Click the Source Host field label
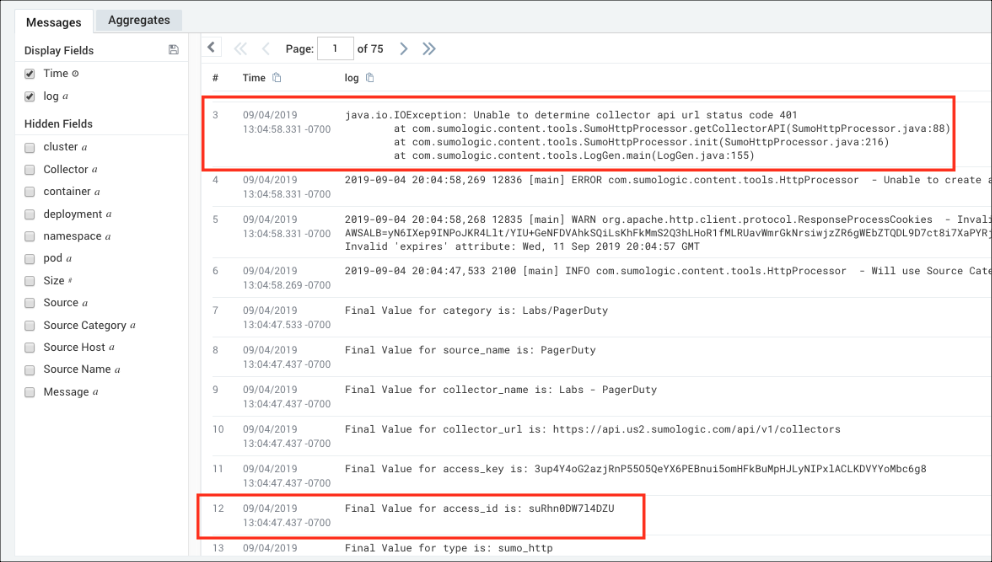 pos(75,347)
